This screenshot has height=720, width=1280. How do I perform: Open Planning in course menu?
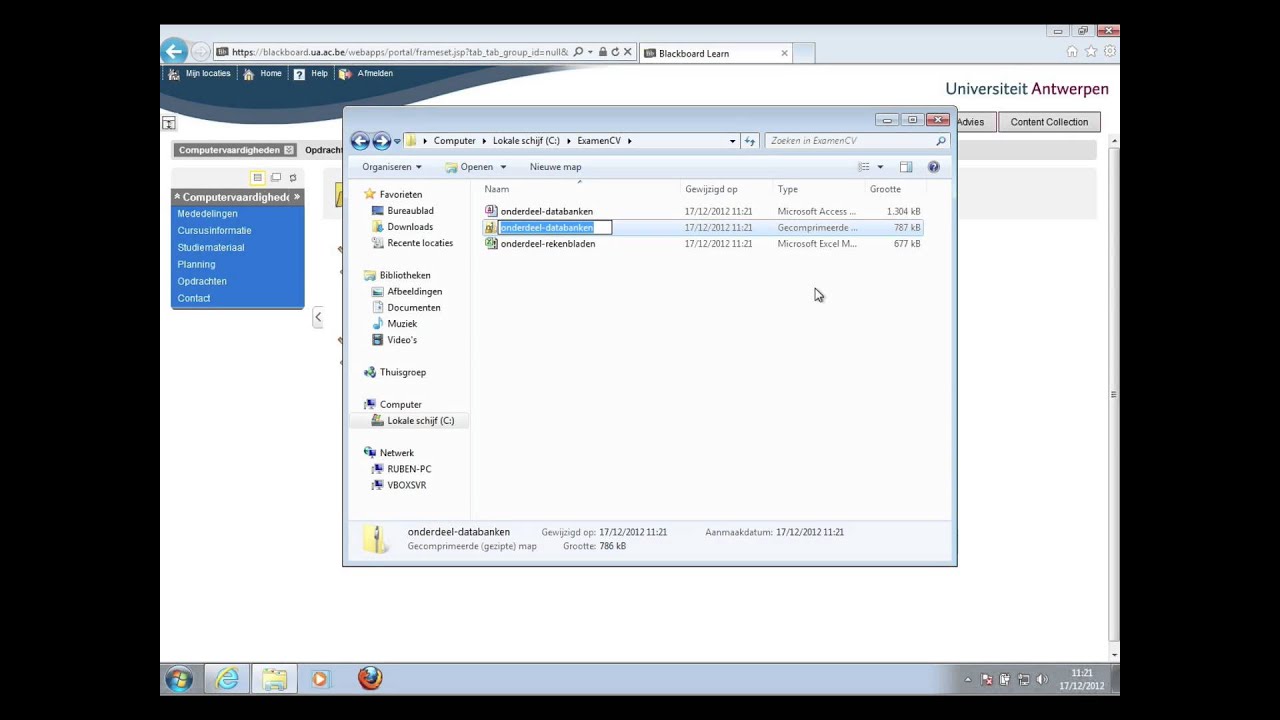point(196,264)
